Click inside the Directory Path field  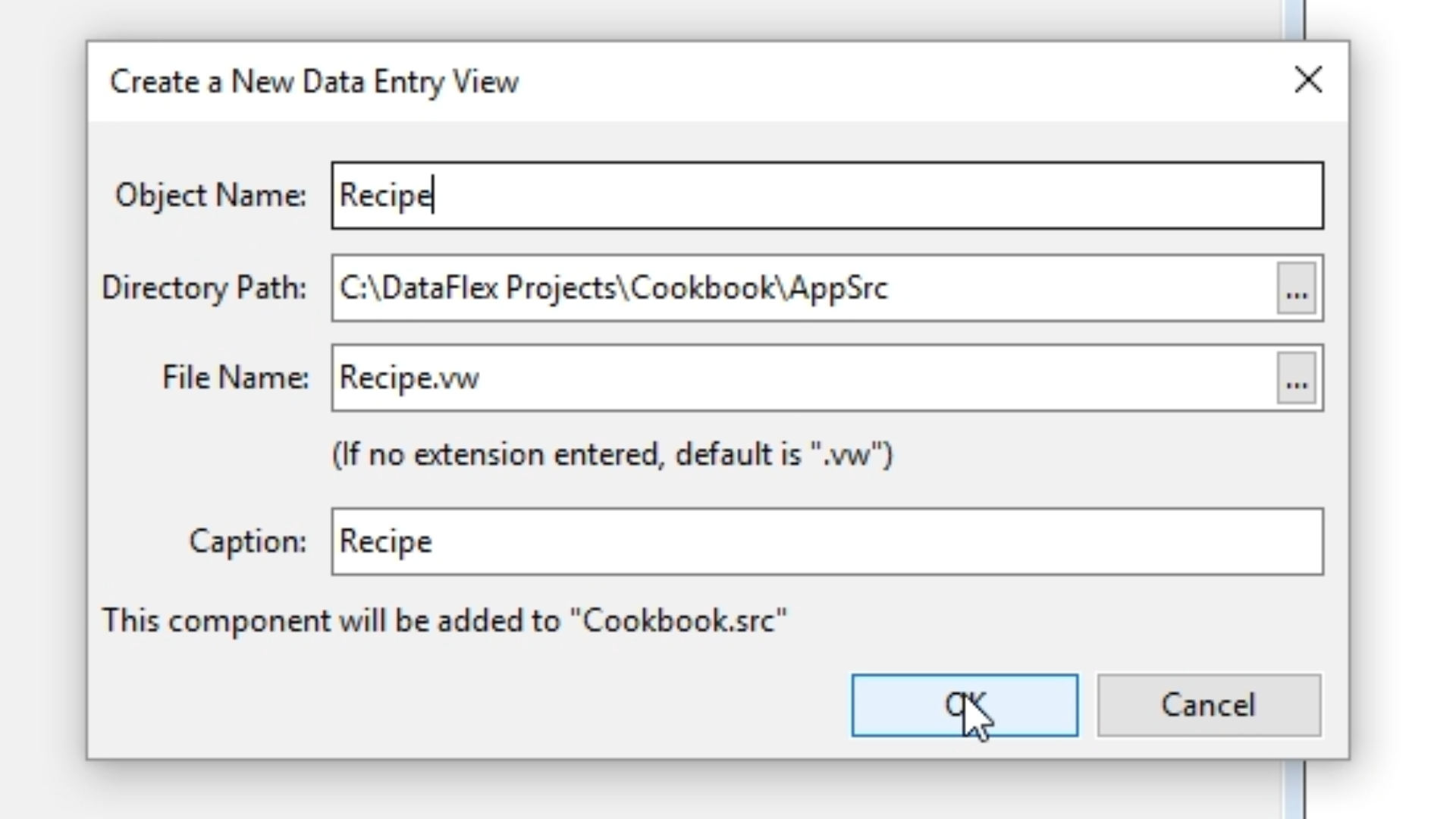pyautogui.click(x=1062, y=289)
